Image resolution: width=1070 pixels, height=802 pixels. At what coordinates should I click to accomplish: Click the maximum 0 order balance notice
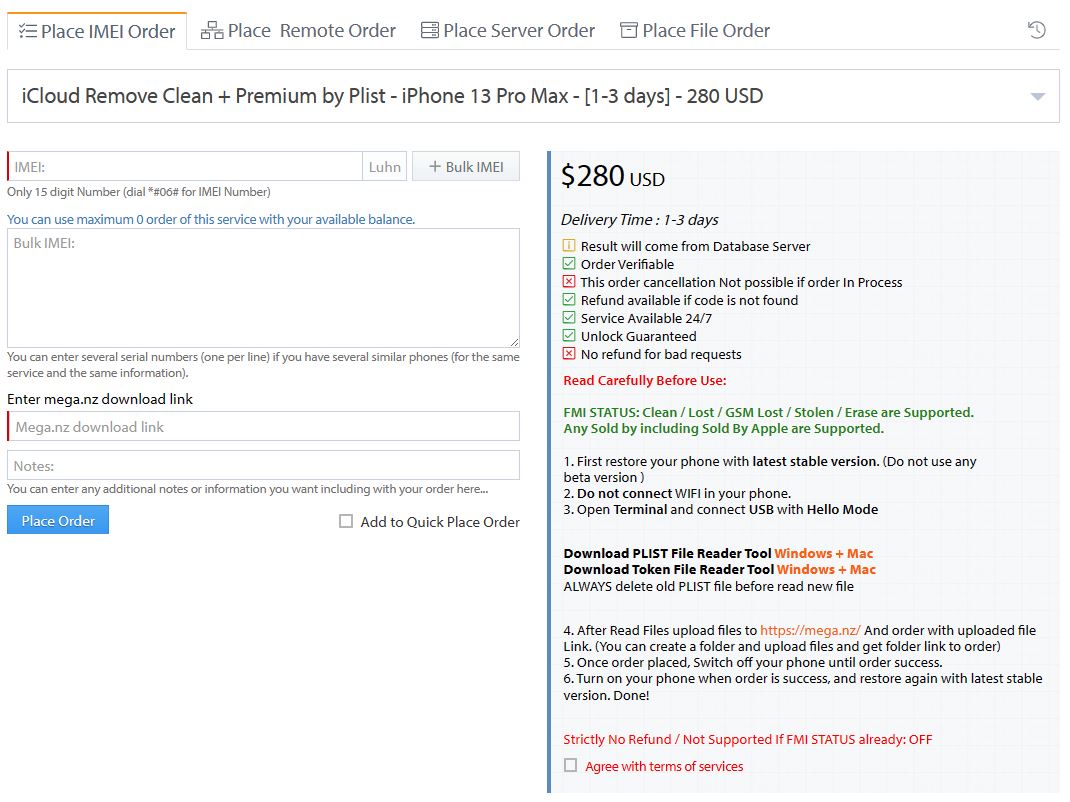coord(211,220)
